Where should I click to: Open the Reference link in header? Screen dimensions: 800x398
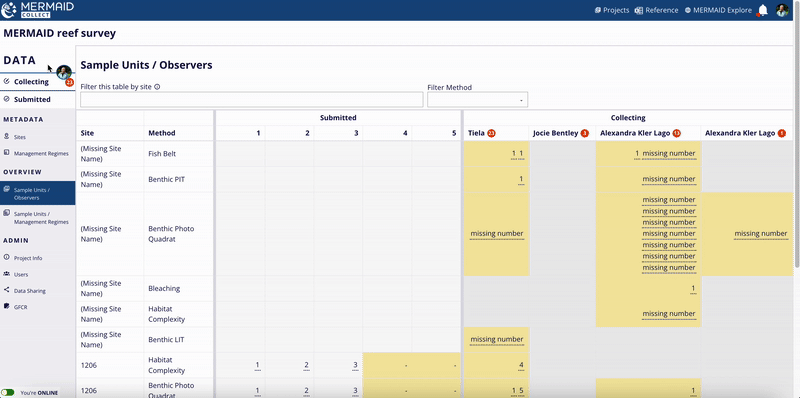[656, 10]
